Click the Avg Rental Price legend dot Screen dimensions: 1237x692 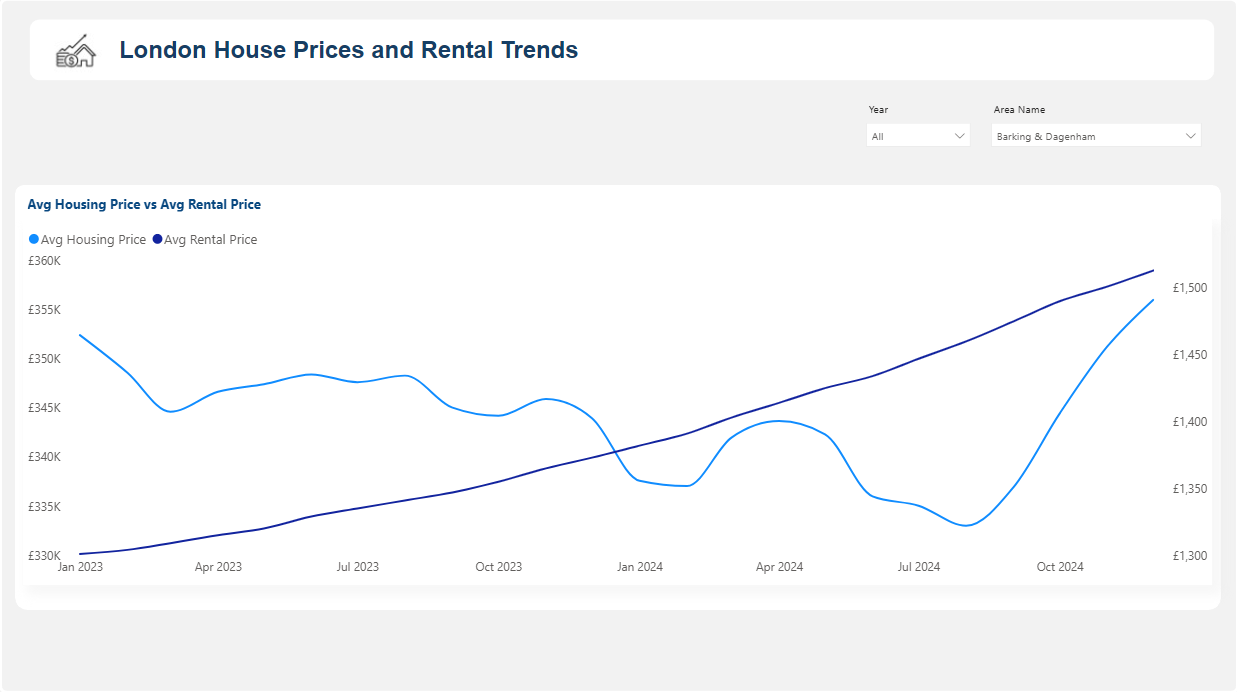[157, 240]
